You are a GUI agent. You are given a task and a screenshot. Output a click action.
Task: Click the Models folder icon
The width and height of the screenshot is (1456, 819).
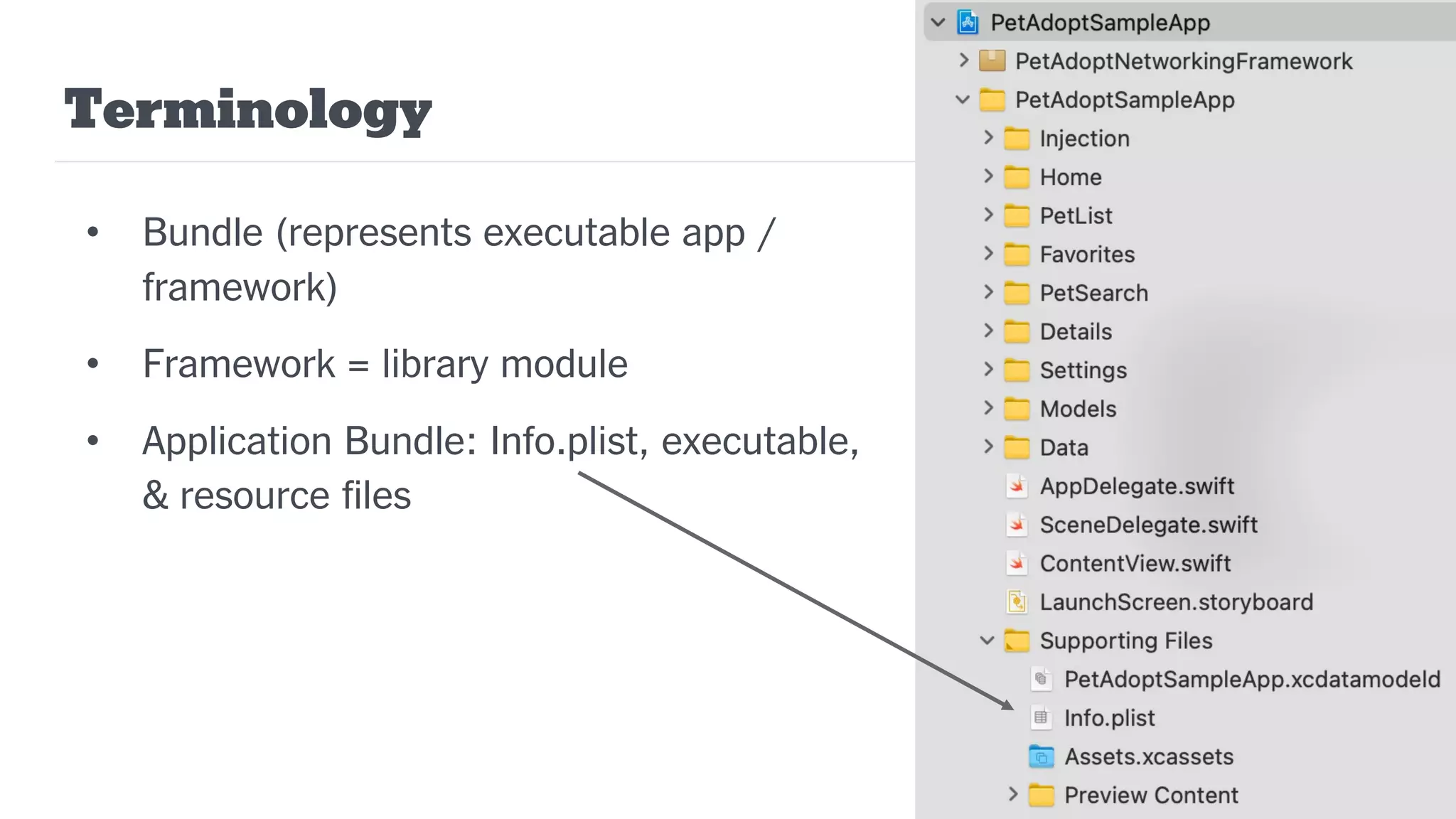[x=1017, y=409]
